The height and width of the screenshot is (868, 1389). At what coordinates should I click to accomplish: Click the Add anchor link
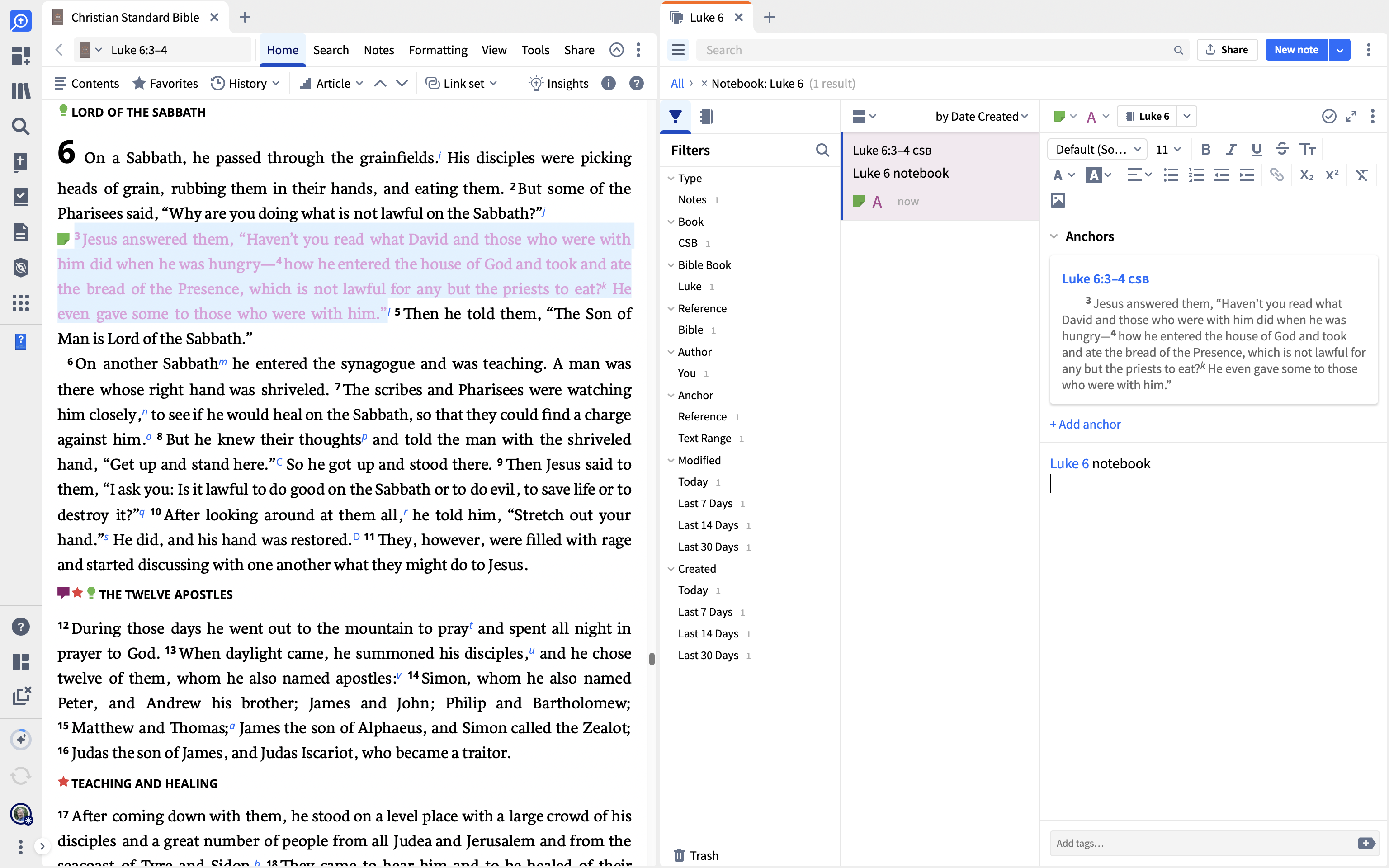click(1085, 424)
